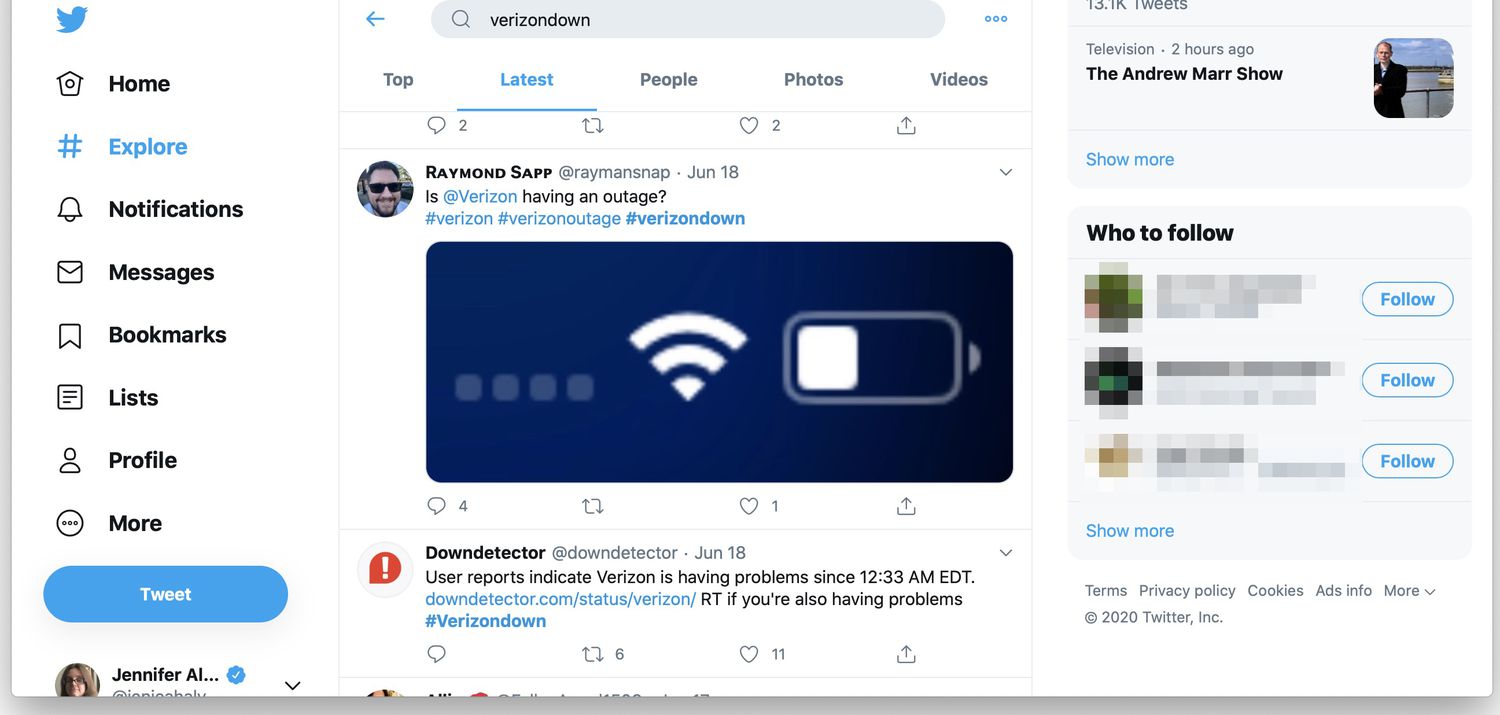Go back using the left arrow
The image size is (1500, 715).
(x=375, y=19)
